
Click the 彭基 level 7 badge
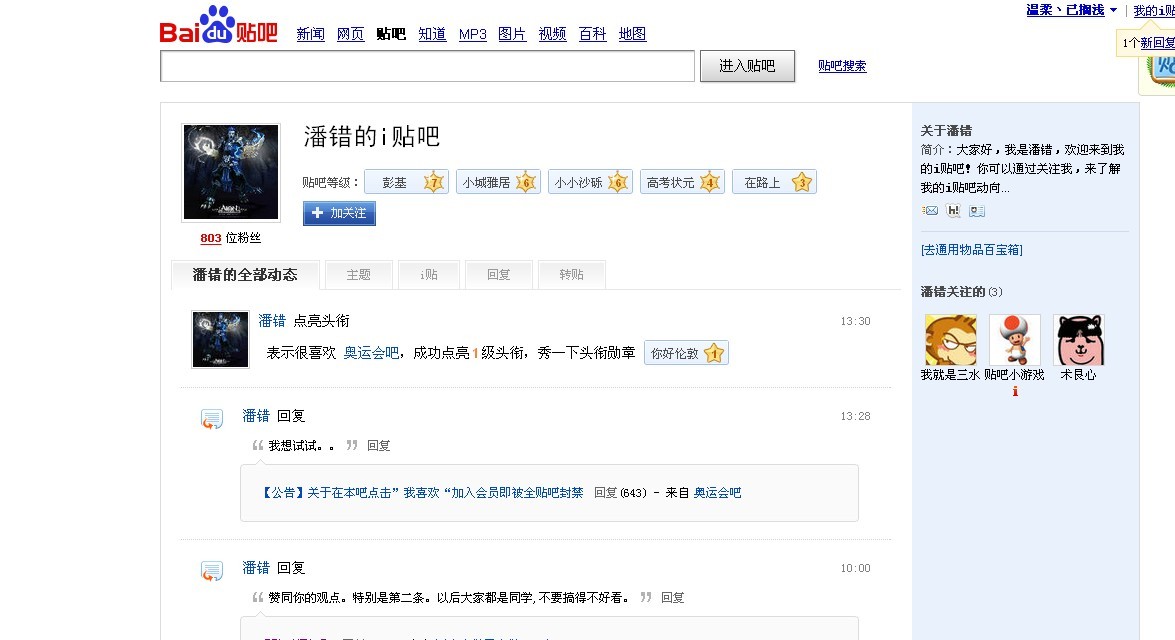(406, 182)
